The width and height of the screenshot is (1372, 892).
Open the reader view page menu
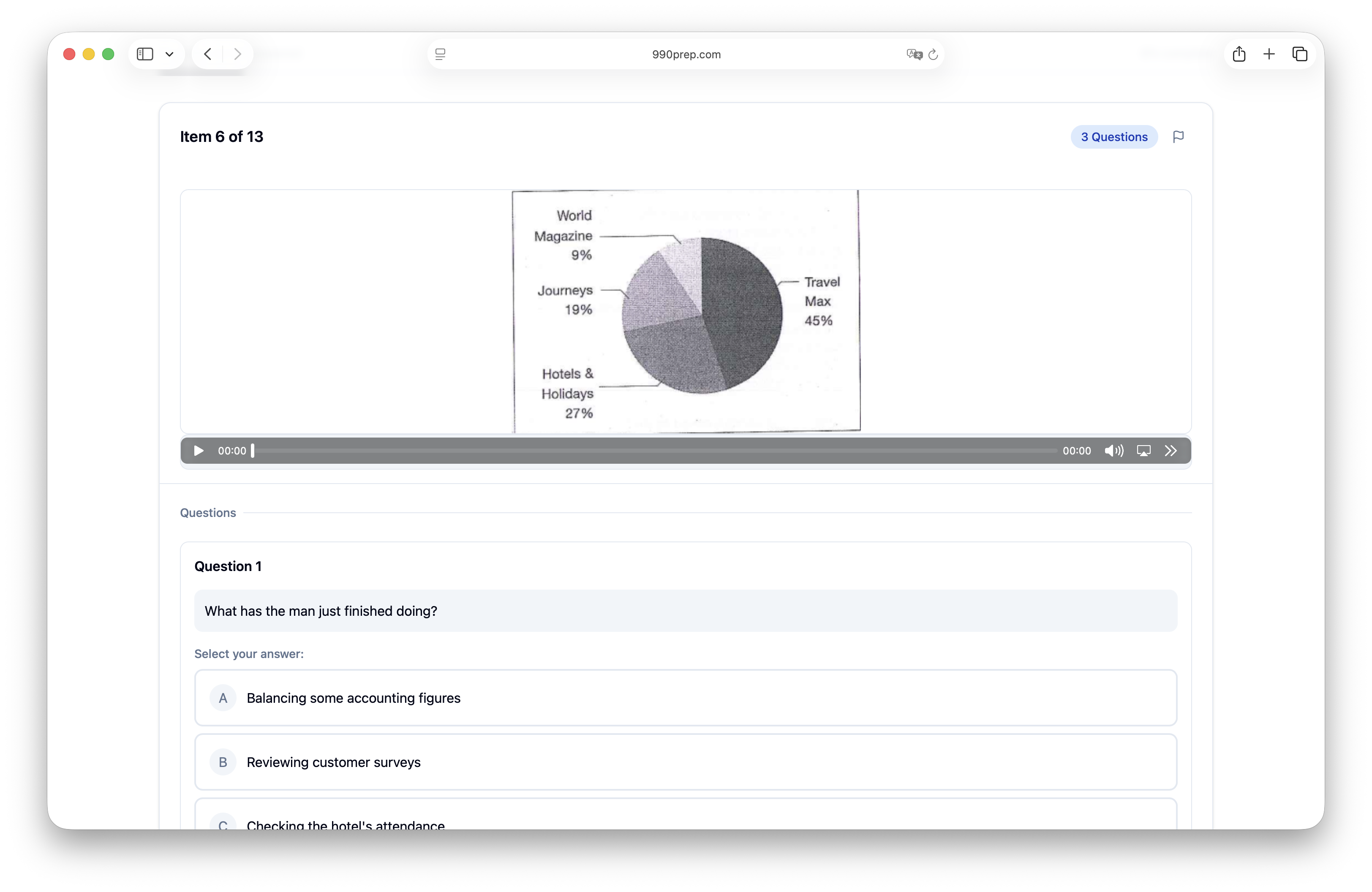(x=441, y=54)
